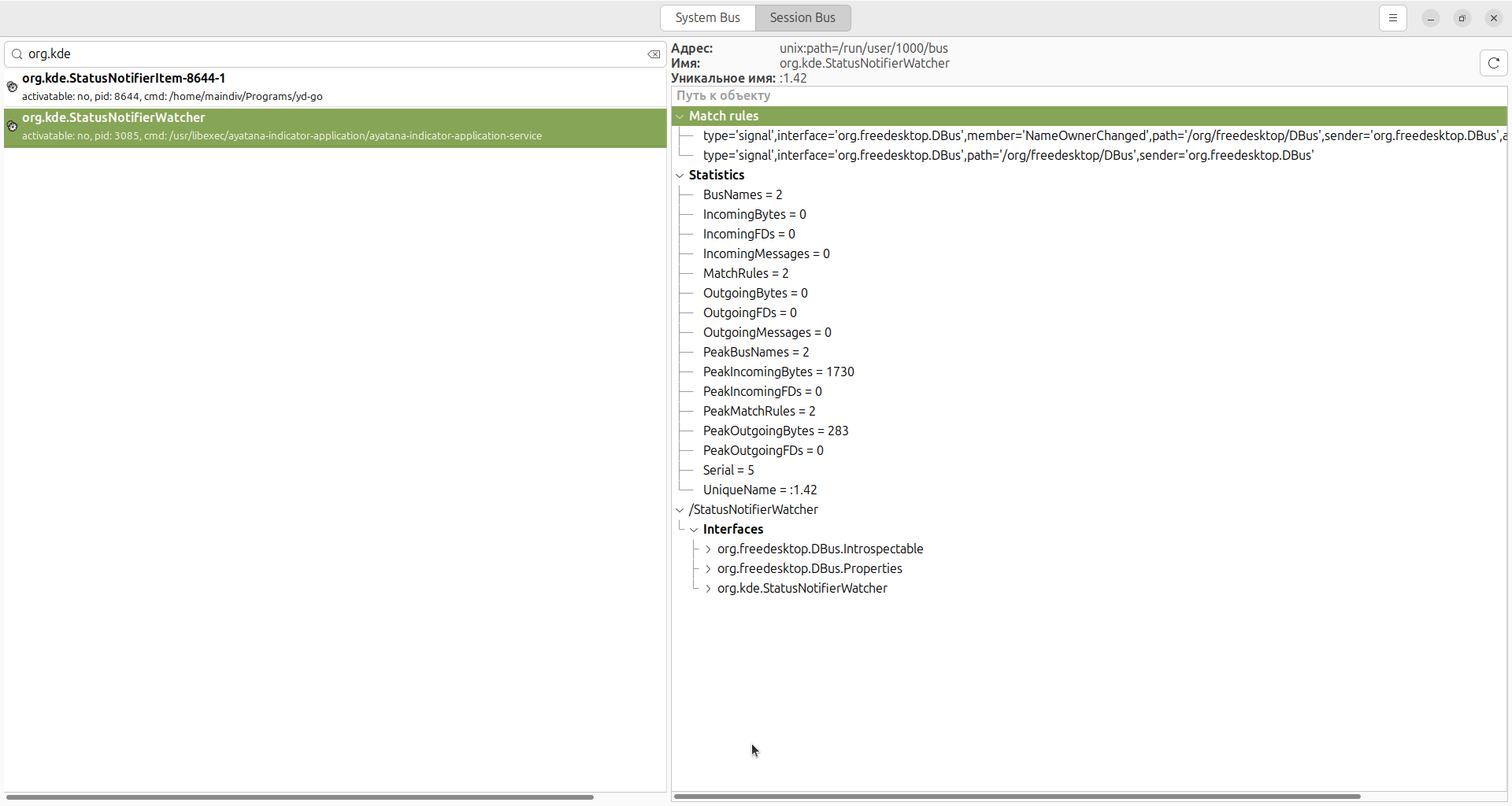1512x806 pixels.
Task: Select org.kde.StatusNotifierWatcher bus name row
Action: click(x=335, y=127)
